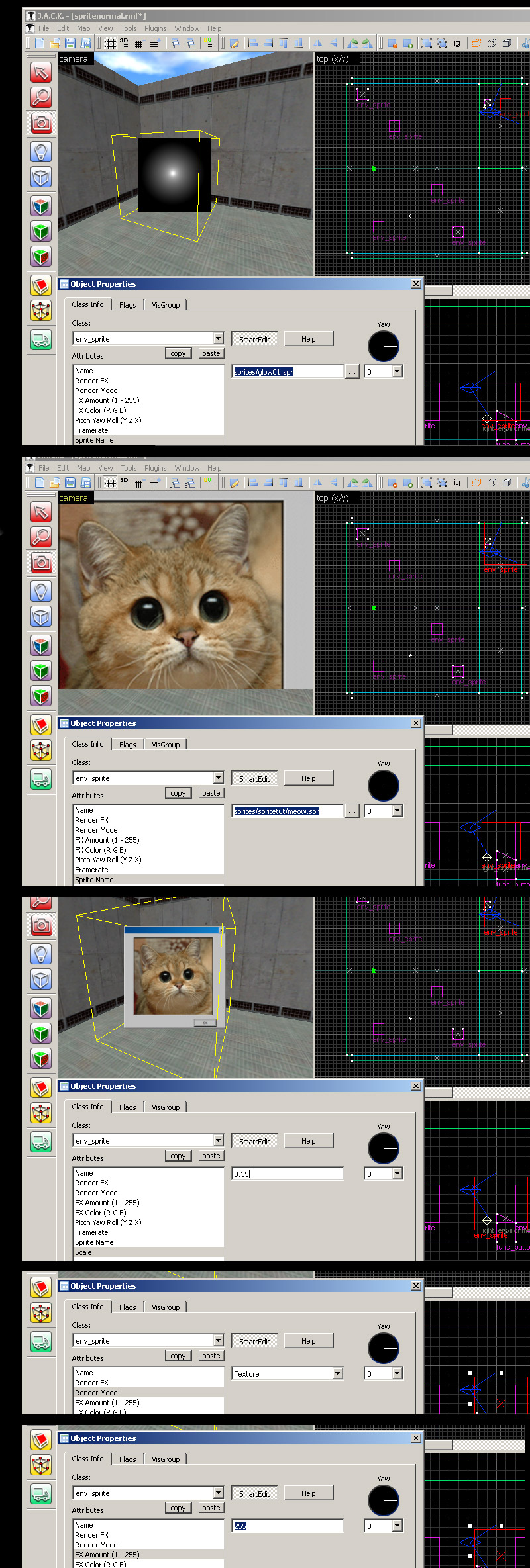
Task: Expand Class dropdown in Texture render mode dialog
Action: coord(218,1340)
